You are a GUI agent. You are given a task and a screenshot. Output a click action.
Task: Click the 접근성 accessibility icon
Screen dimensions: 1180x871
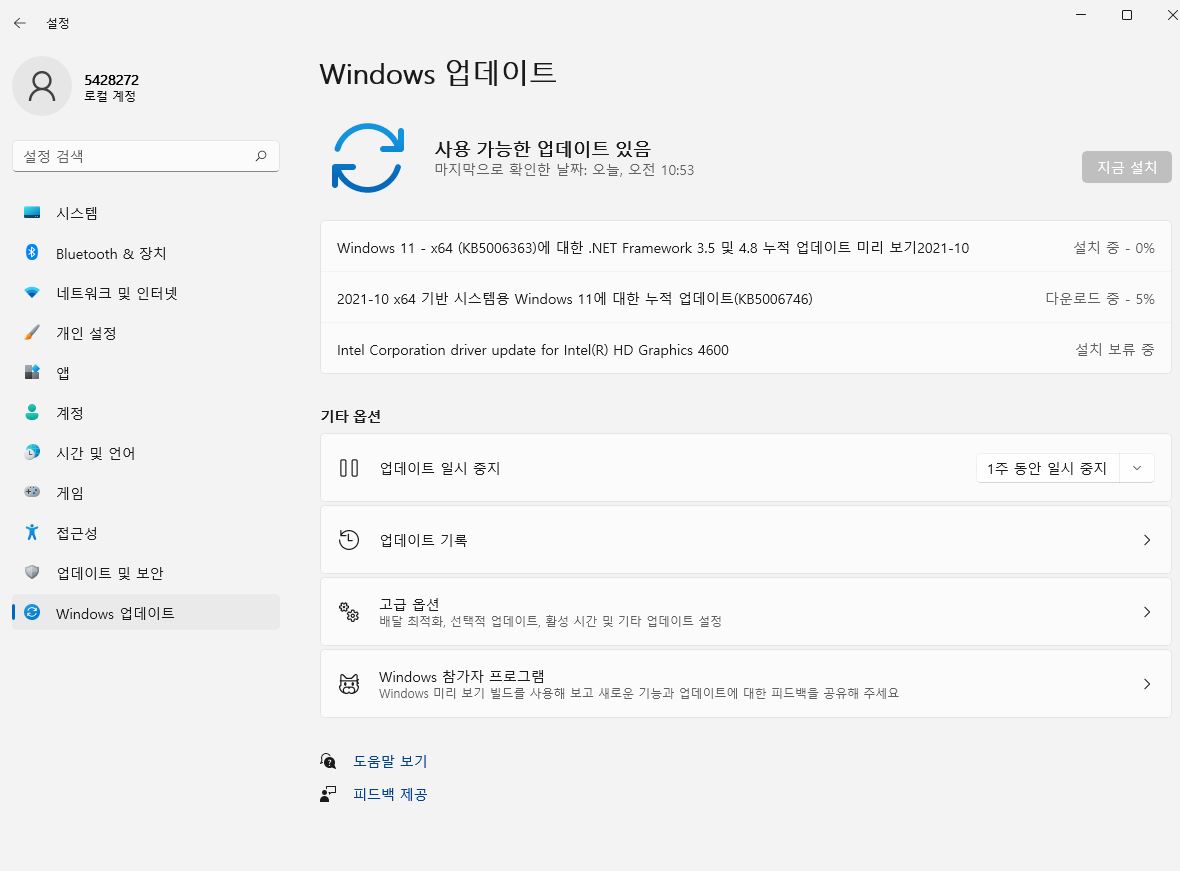[x=32, y=532]
